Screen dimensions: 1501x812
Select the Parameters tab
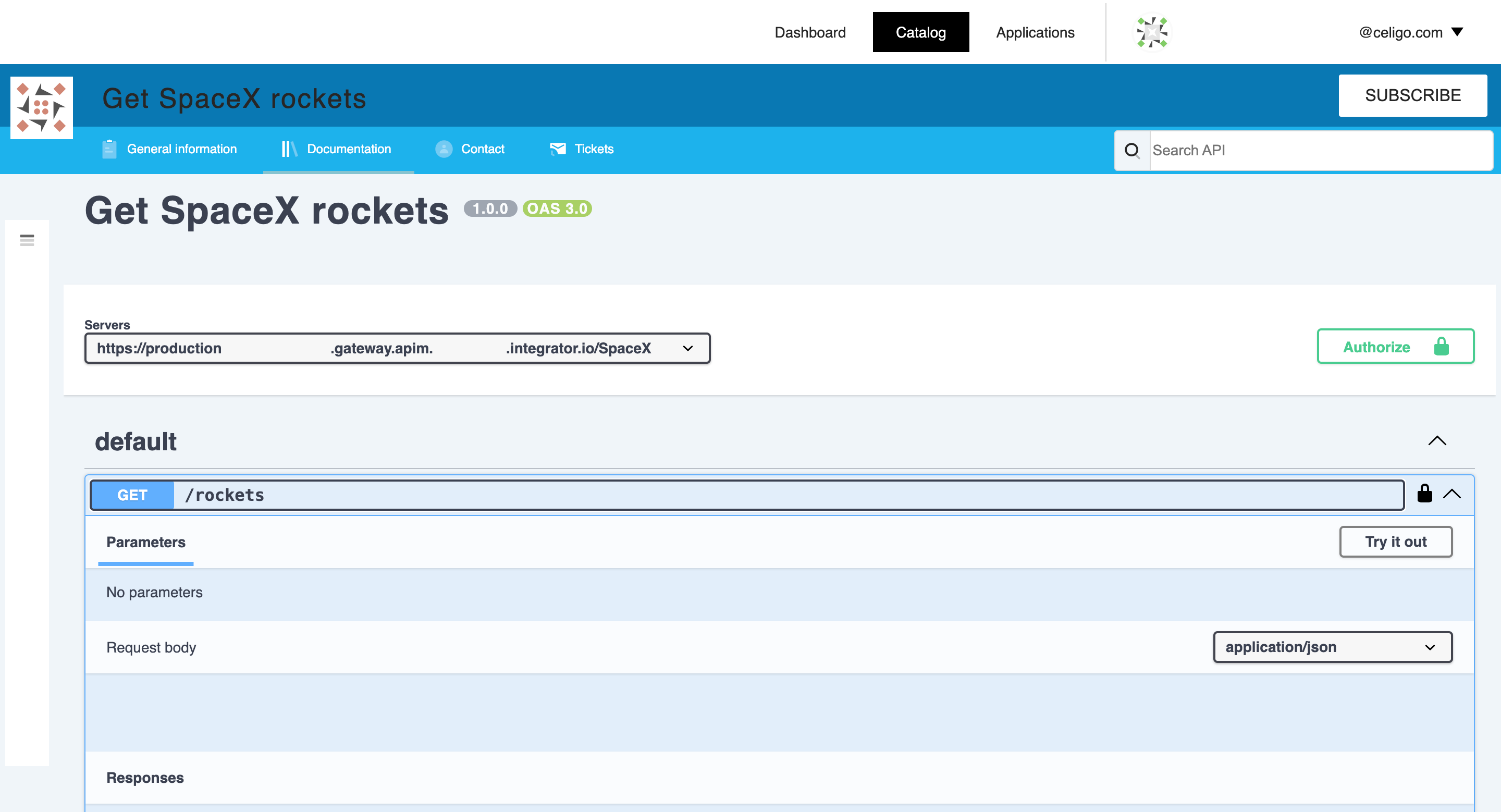pos(145,543)
